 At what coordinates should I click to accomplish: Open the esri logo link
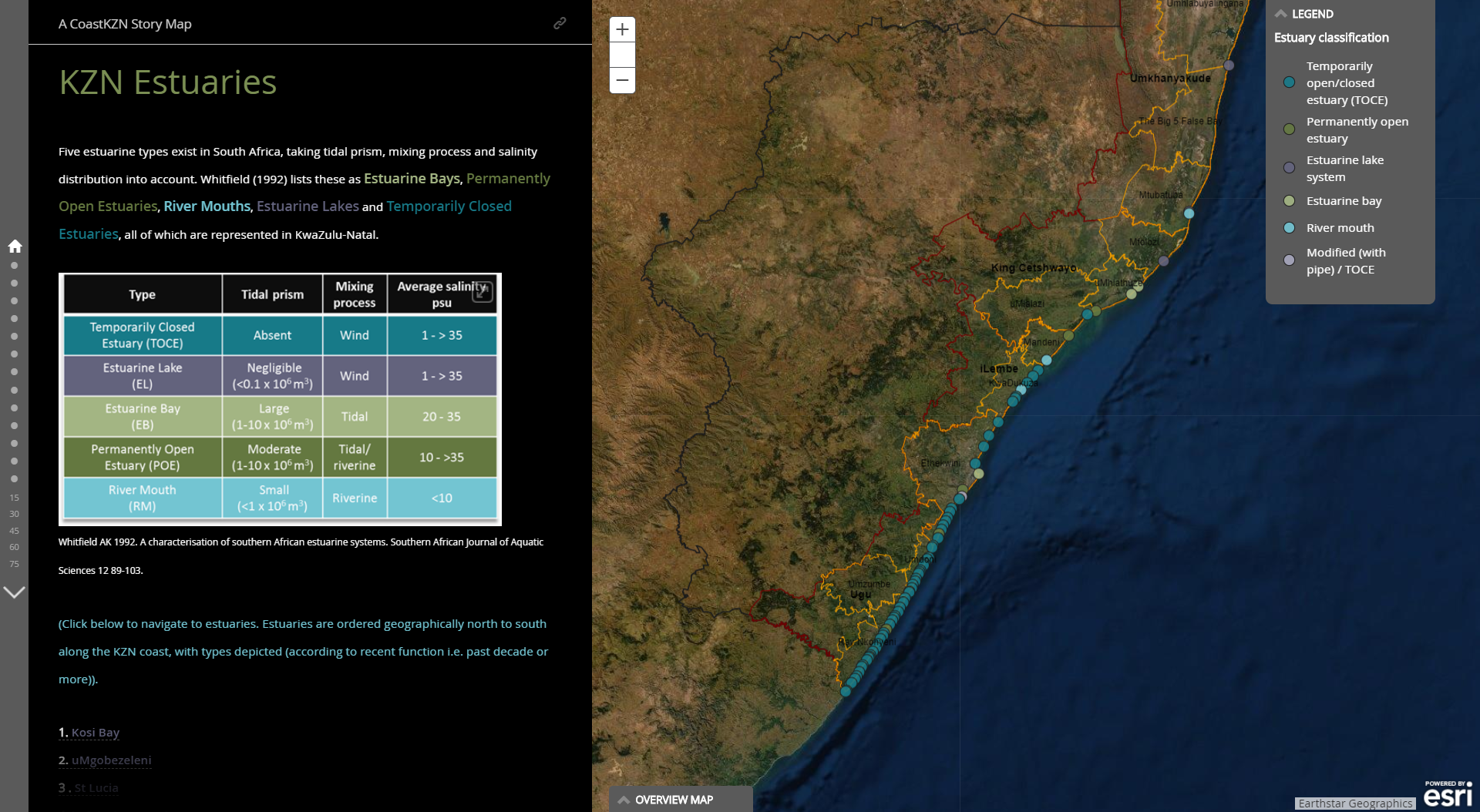click(x=1448, y=794)
